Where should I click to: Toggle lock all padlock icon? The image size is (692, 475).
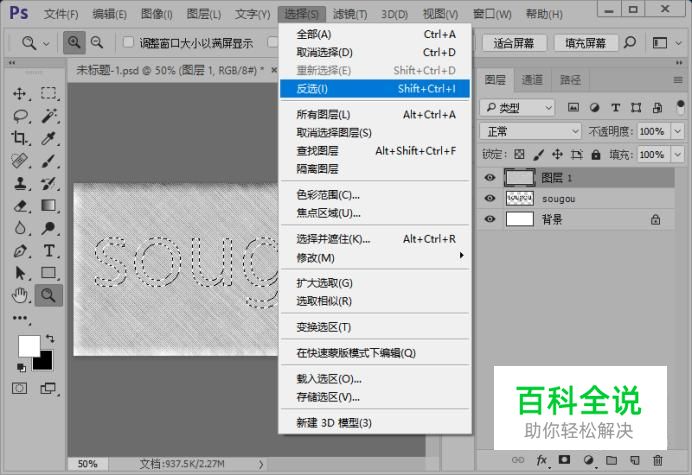tap(596, 155)
